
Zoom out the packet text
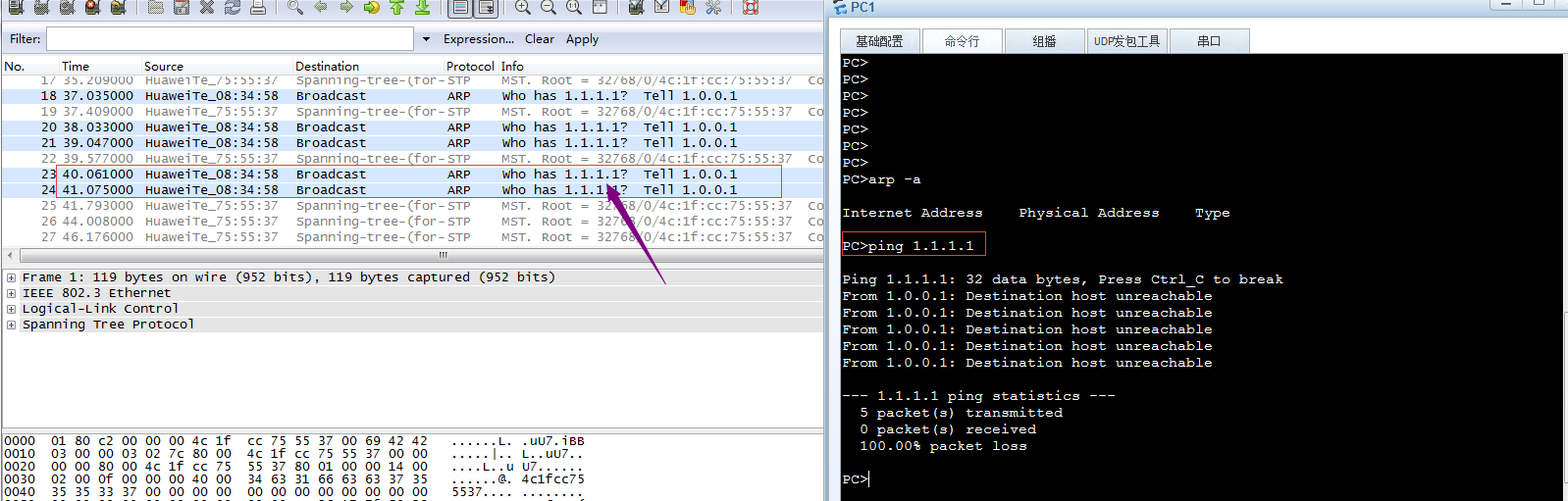(549, 8)
